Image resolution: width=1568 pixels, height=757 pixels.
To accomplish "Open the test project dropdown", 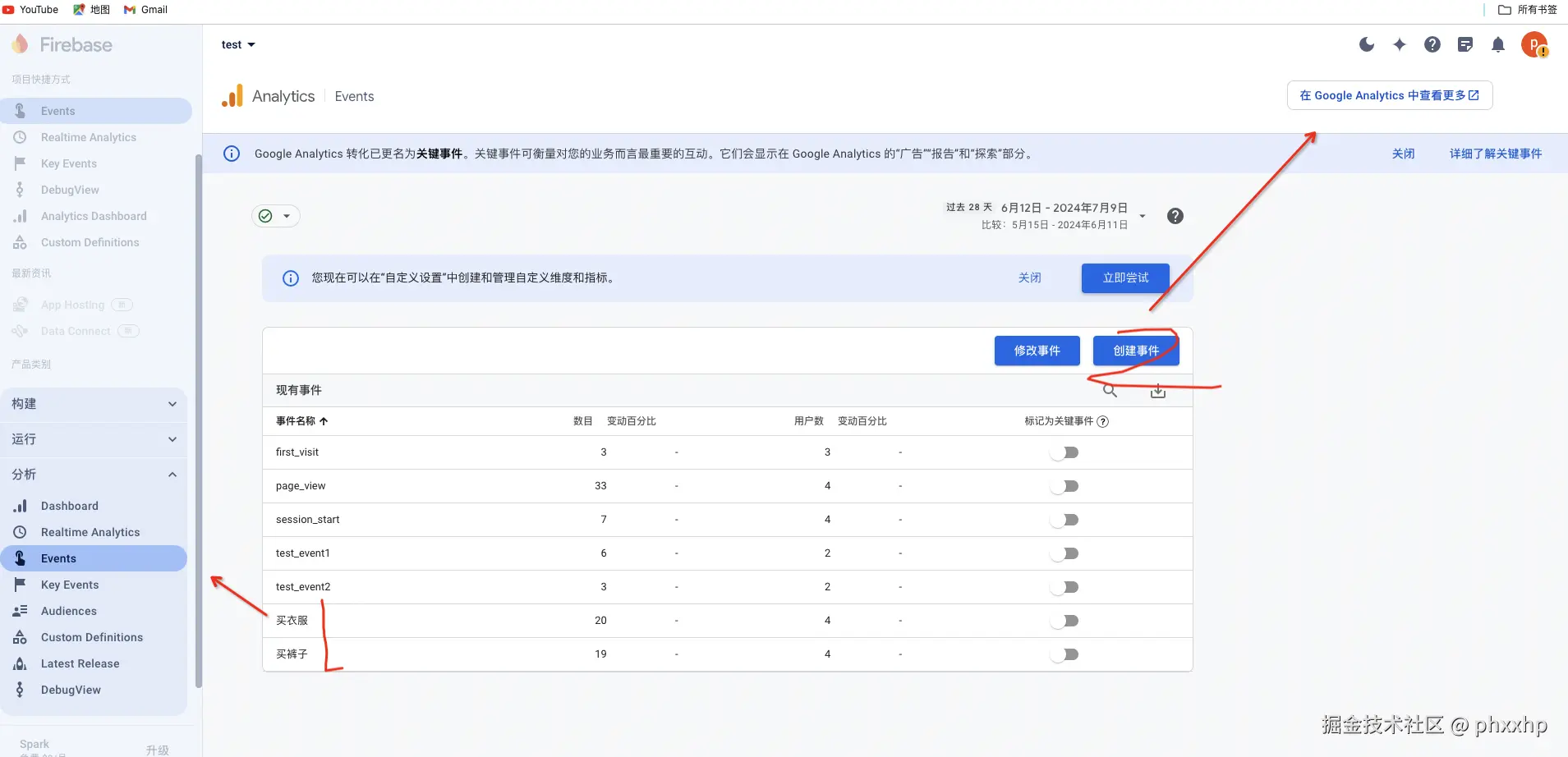I will pos(238,44).
